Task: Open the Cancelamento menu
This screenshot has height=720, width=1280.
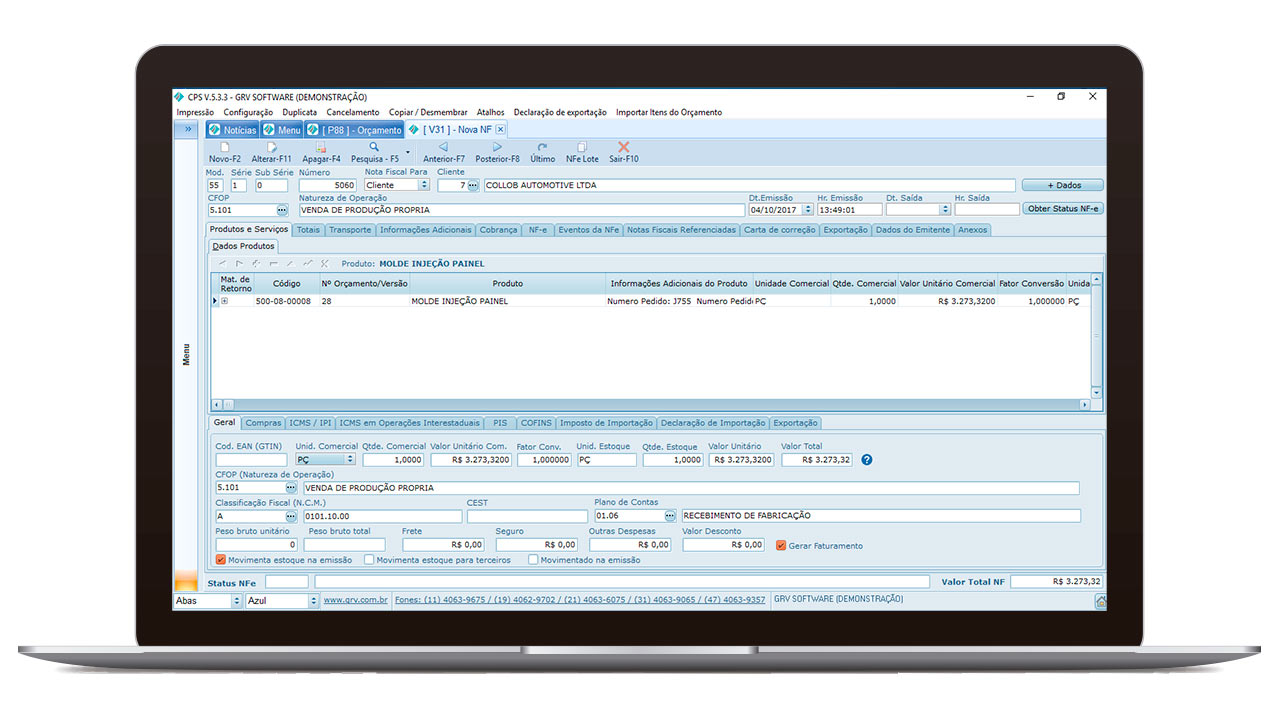Action: 353,113
